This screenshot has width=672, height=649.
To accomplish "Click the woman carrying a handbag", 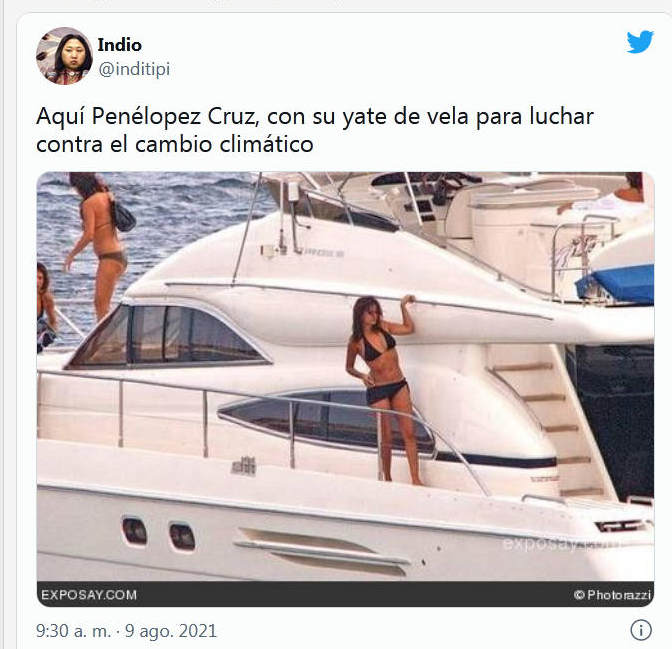I will [100, 244].
